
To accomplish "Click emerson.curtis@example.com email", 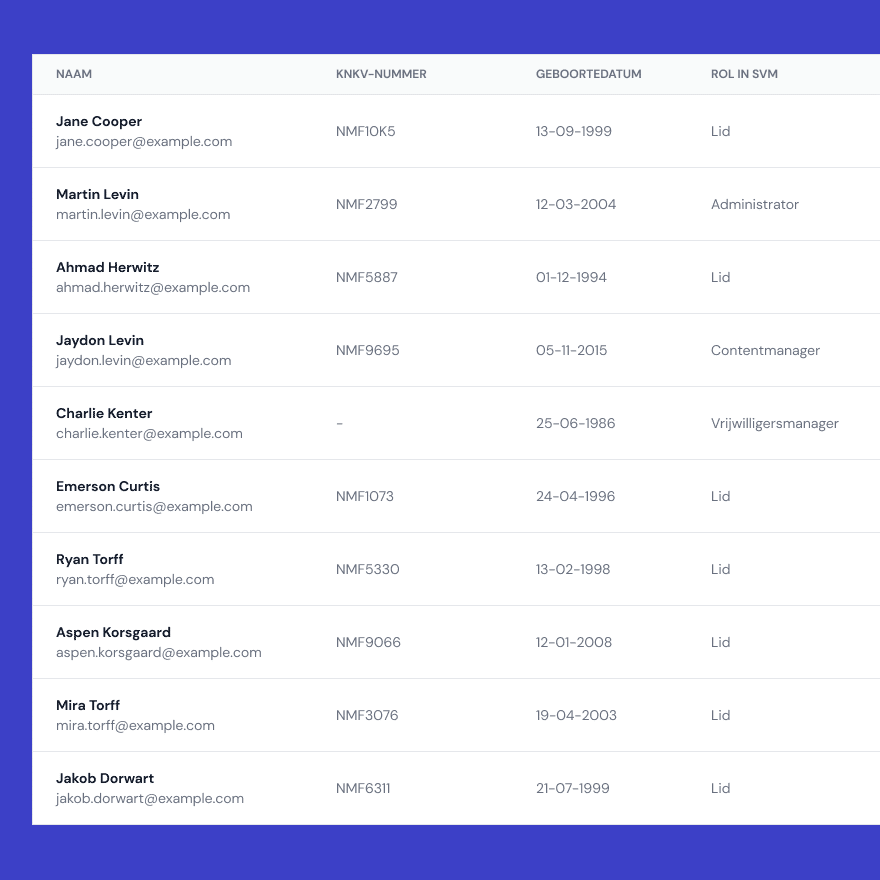I will [x=154, y=507].
